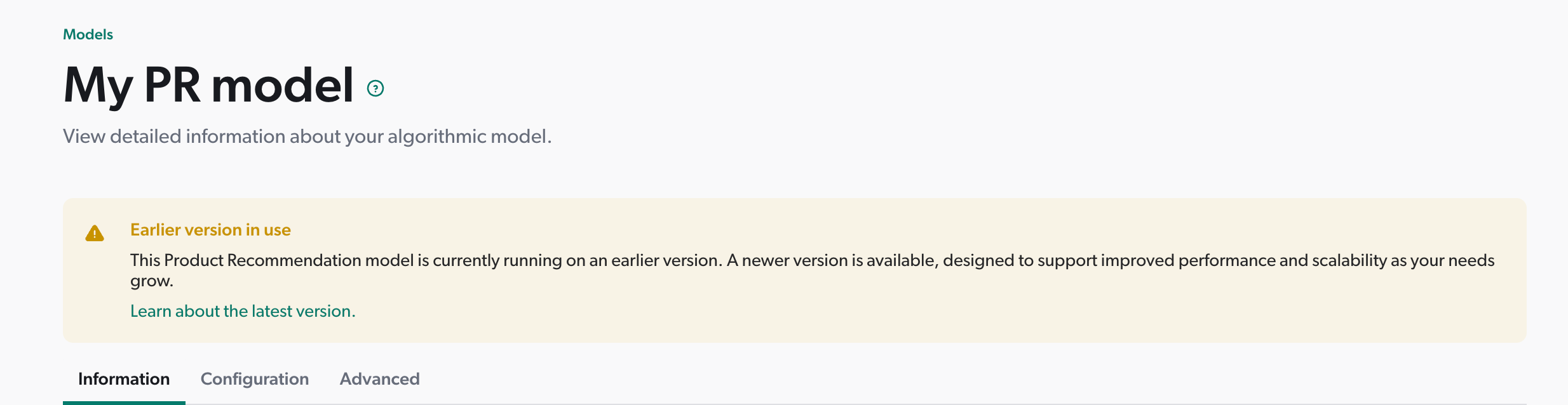Click the 'View detailed information' subtitle text
The height and width of the screenshot is (405, 1568).
(x=307, y=136)
